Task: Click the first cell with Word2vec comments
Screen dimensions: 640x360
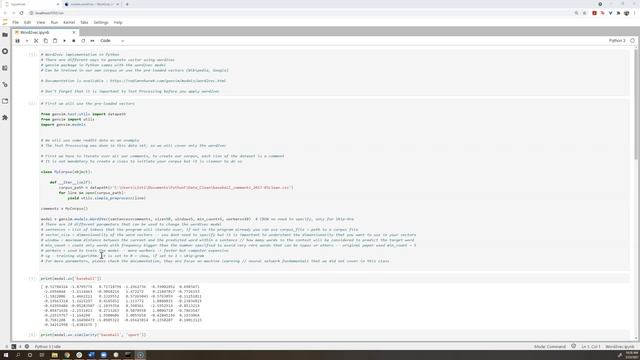Action: click(334, 73)
